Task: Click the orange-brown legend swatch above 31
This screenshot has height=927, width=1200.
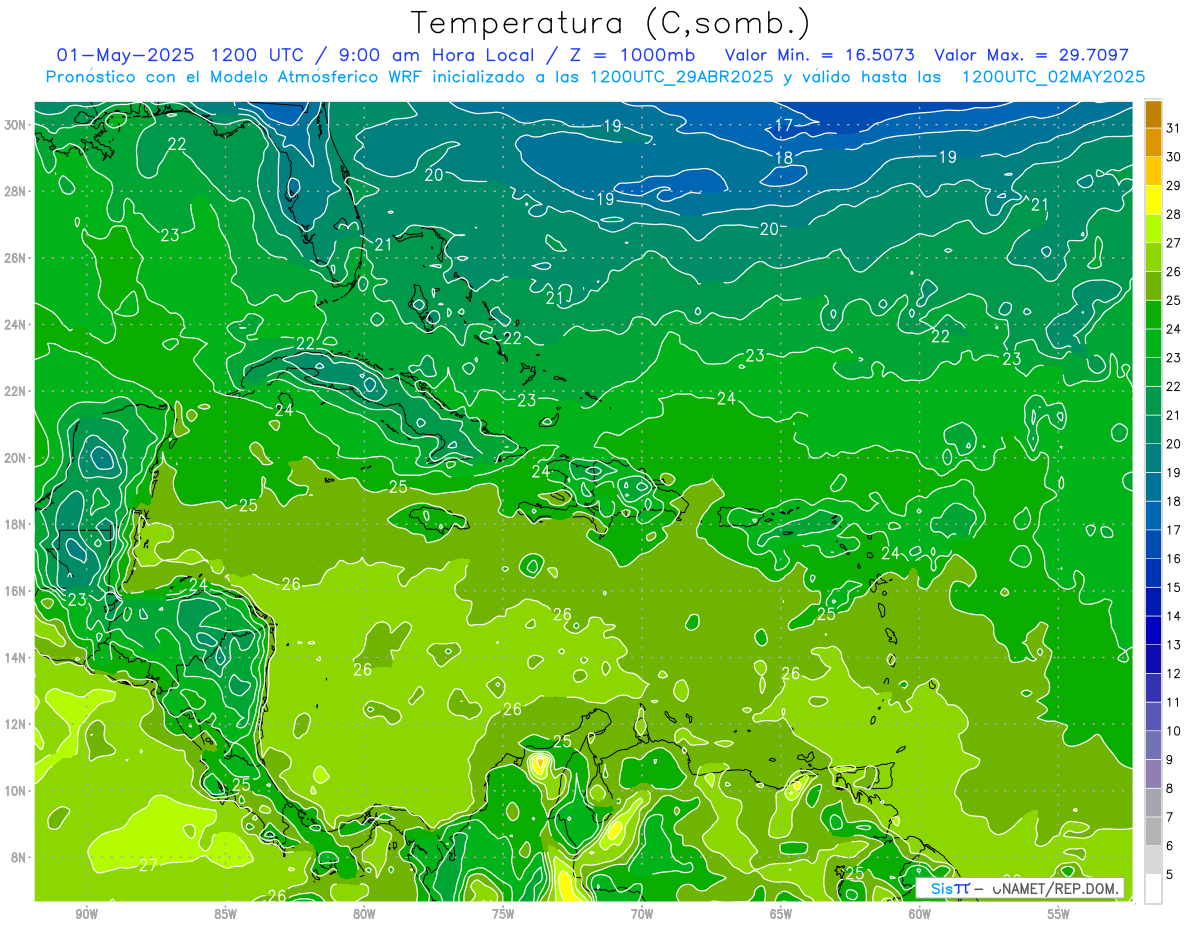Action: pos(1153,114)
